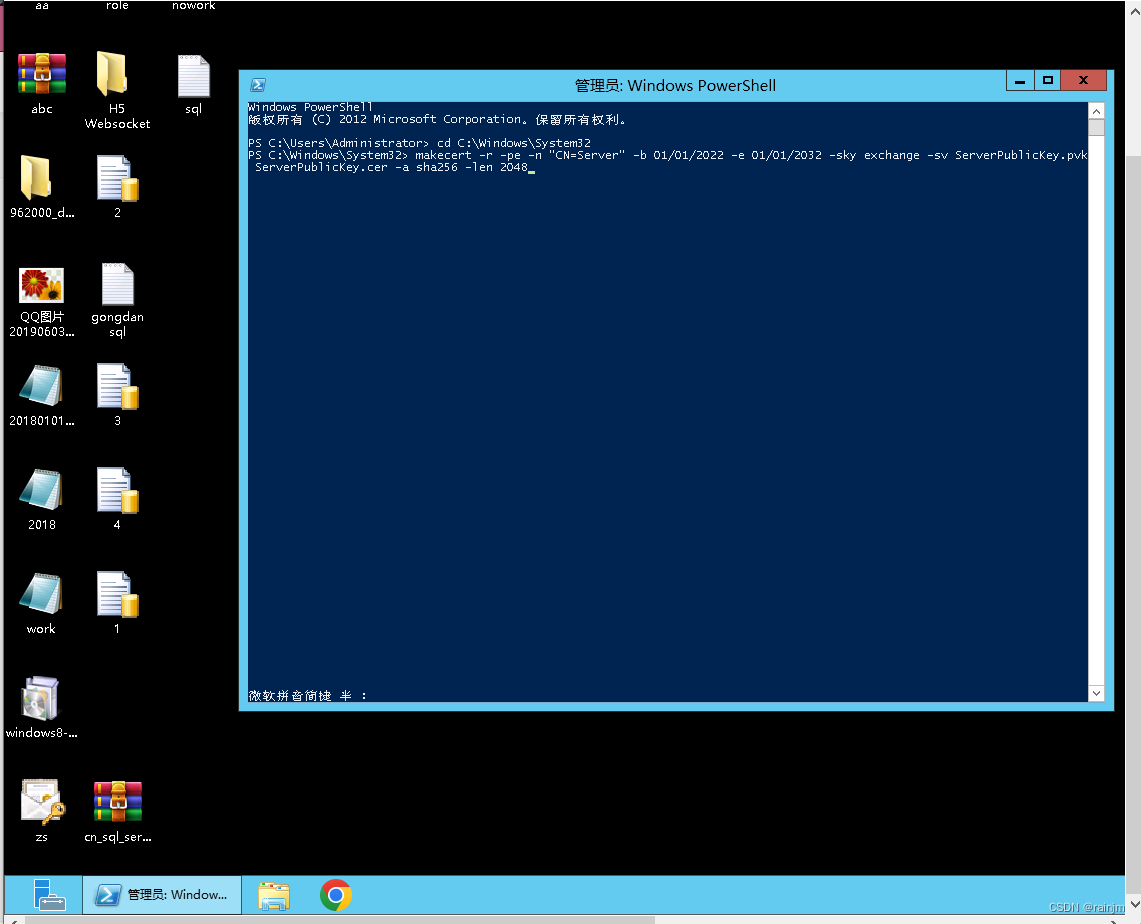Maximize the PowerShell window
The height and width of the screenshot is (924, 1141).
coord(1047,81)
